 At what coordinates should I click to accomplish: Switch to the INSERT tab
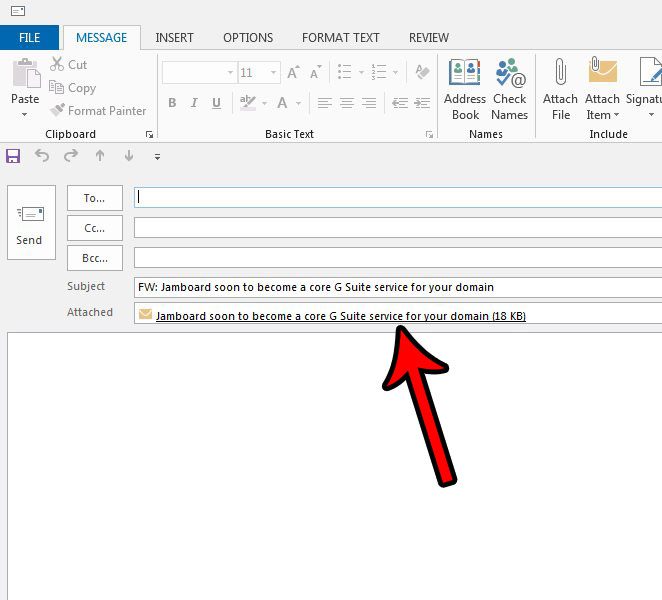click(x=174, y=38)
